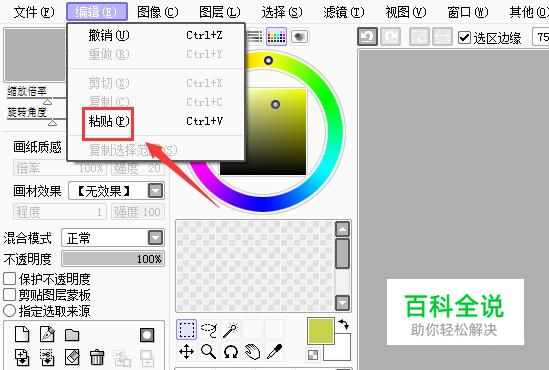
Task: Open the 文件 menu
Action: (x=34, y=12)
